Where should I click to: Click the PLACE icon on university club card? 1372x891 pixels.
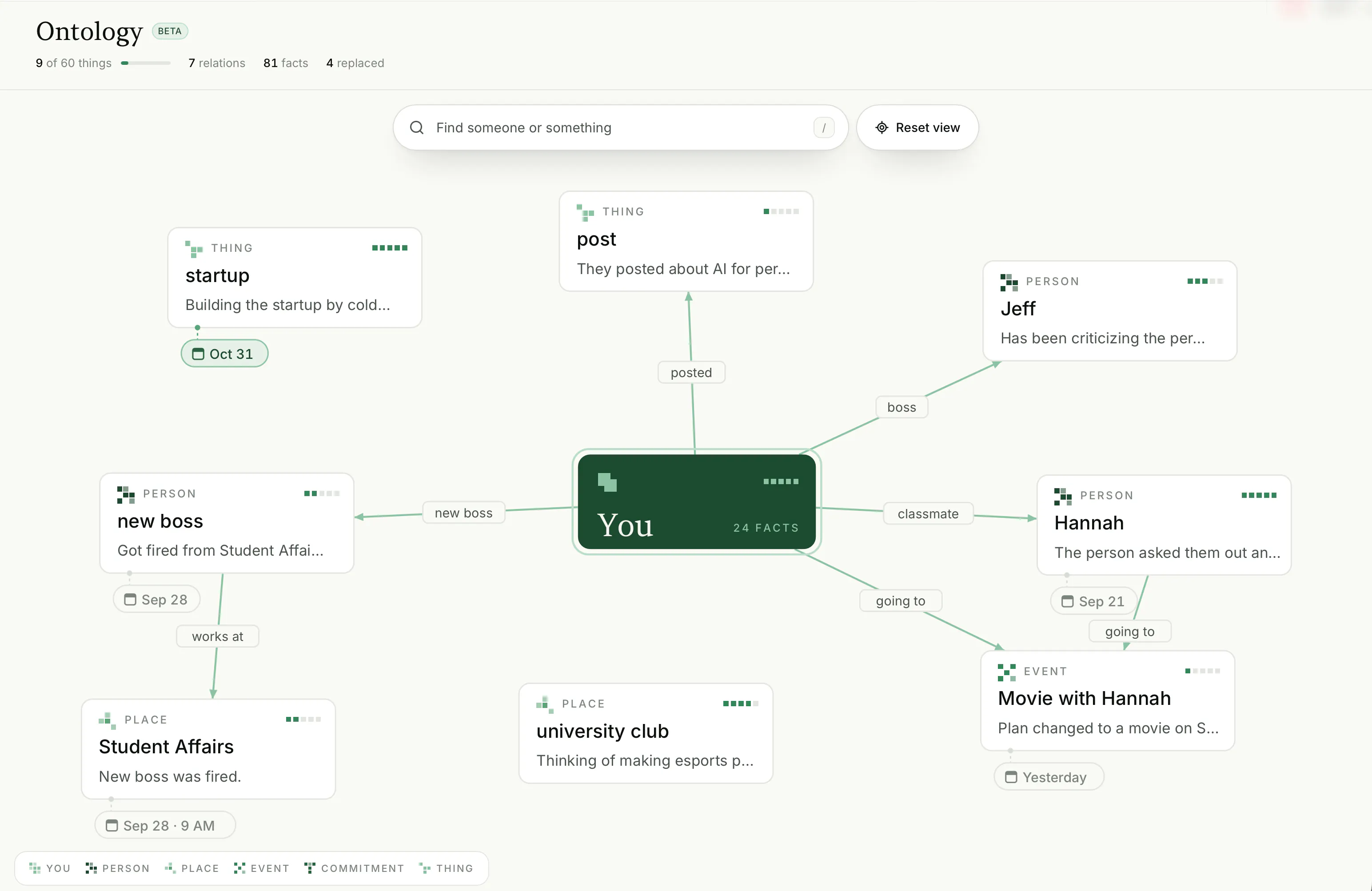[545, 704]
